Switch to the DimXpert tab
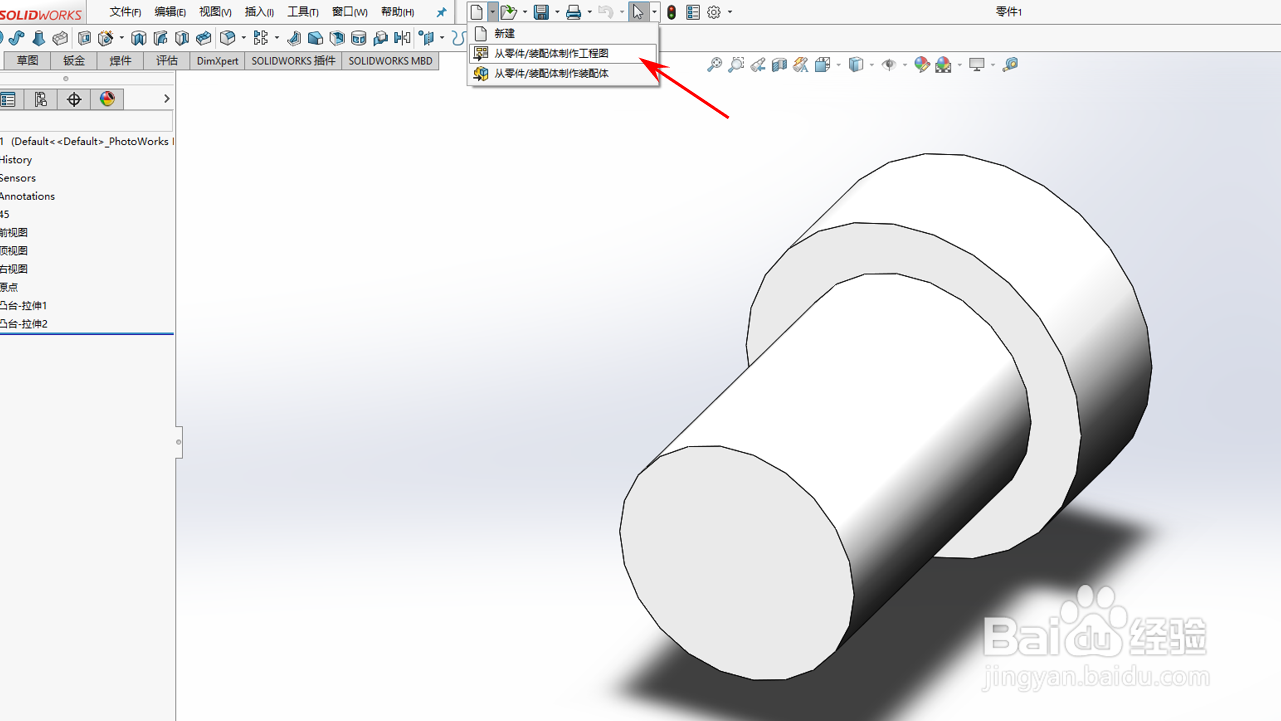The image size is (1281, 721). (217, 61)
